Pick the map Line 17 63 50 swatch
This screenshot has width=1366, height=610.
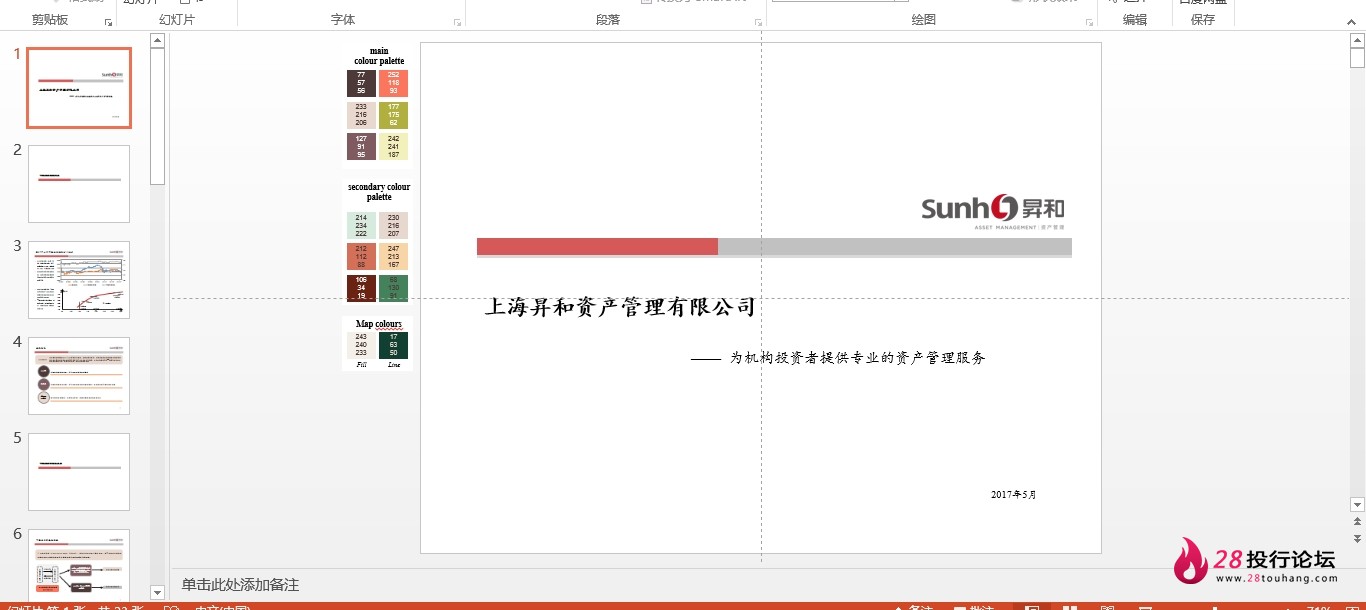pyautogui.click(x=393, y=345)
